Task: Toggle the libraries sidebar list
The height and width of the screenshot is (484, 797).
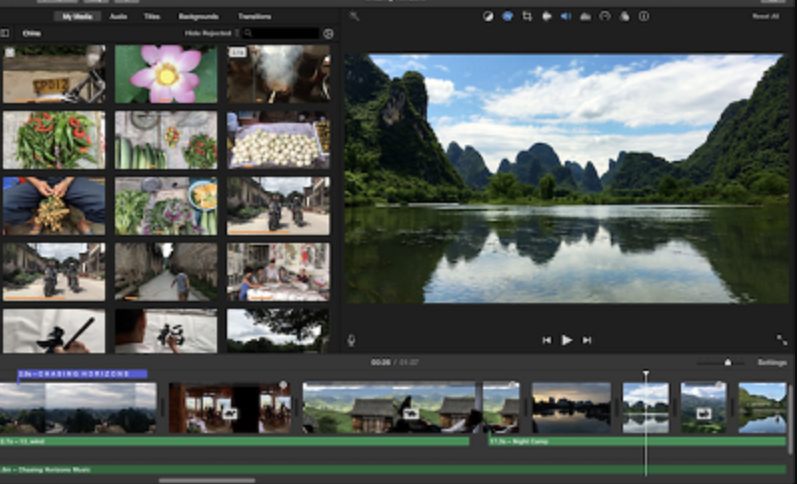Action: click(x=5, y=34)
